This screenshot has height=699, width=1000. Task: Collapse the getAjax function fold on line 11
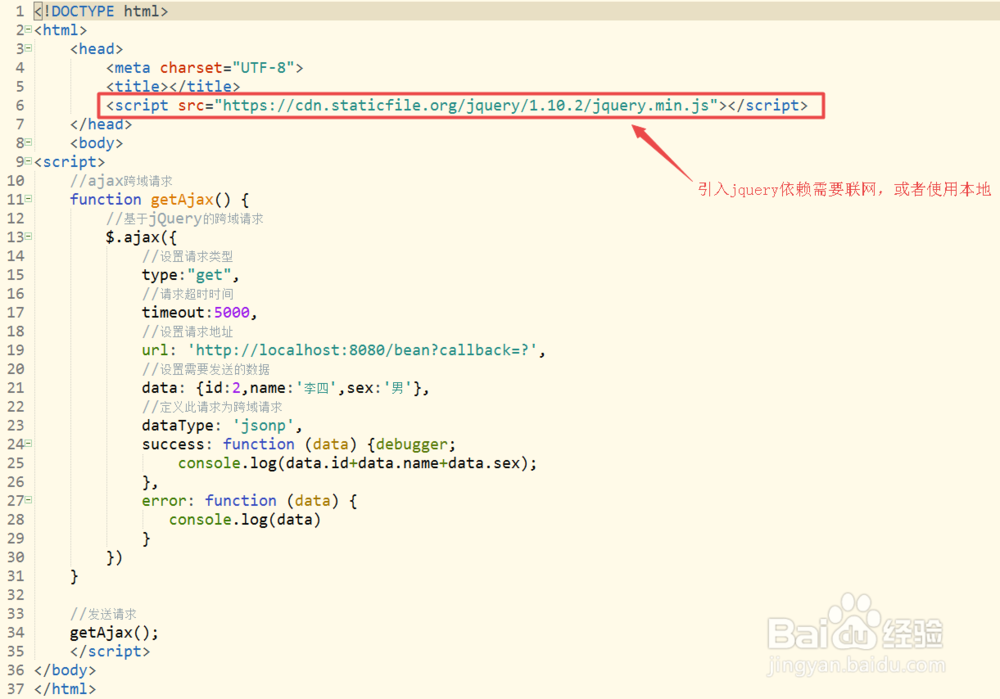click(x=28, y=199)
